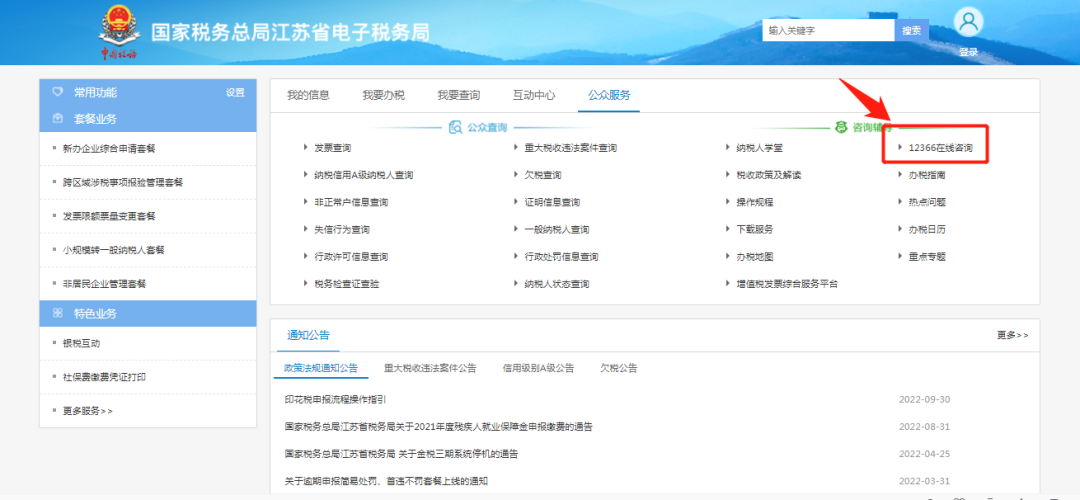Open 税务检查证查验
1080x500 pixels.
pyautogui.click(x=346, y=284)
